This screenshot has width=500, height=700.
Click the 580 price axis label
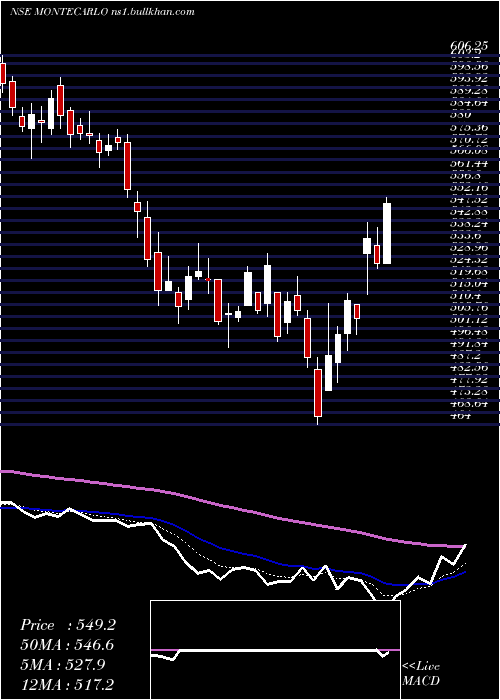pyautogui.click(x=461, y=115)
